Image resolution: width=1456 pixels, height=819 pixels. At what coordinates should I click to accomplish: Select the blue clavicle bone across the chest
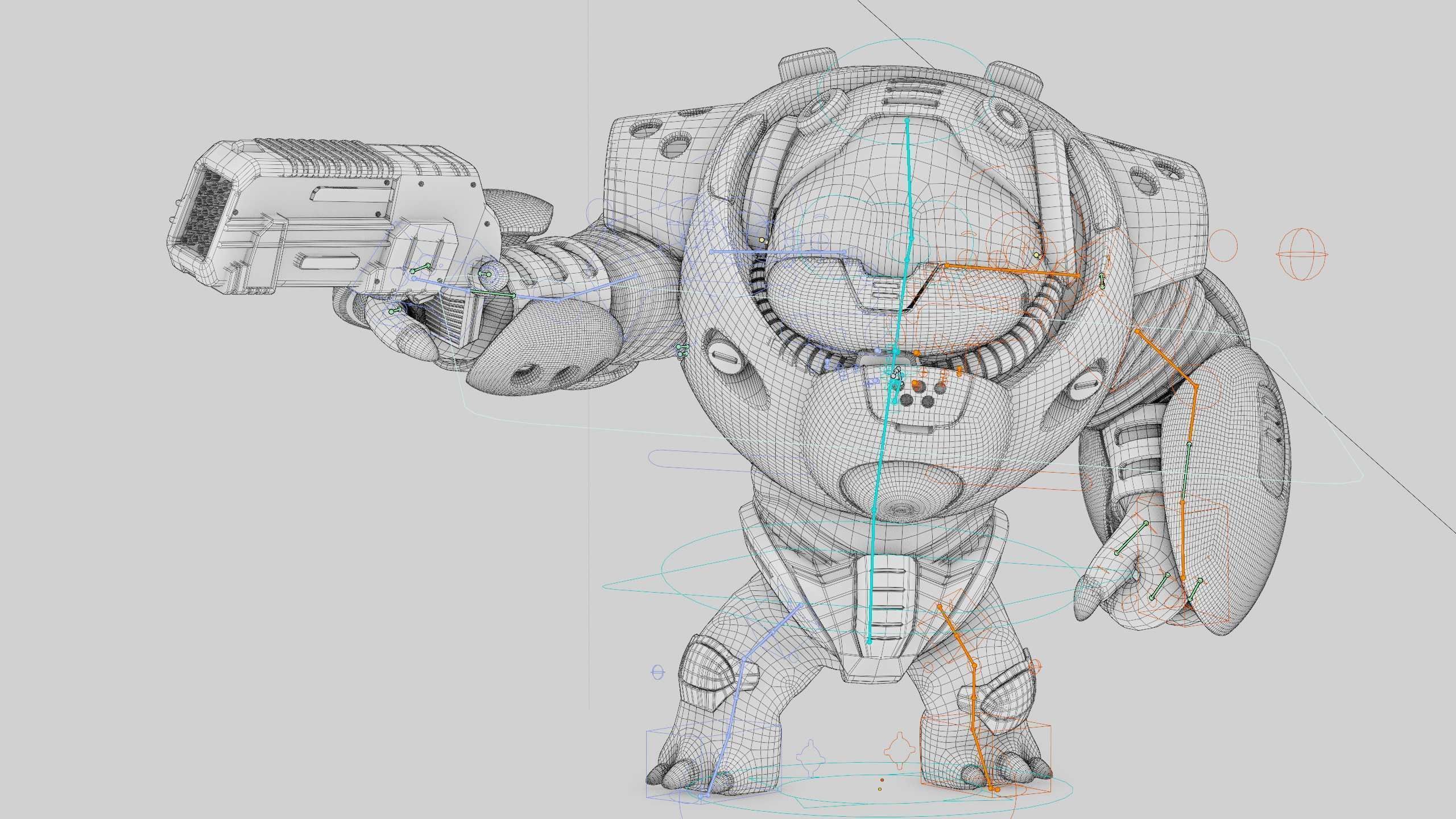tap(778, 251)
